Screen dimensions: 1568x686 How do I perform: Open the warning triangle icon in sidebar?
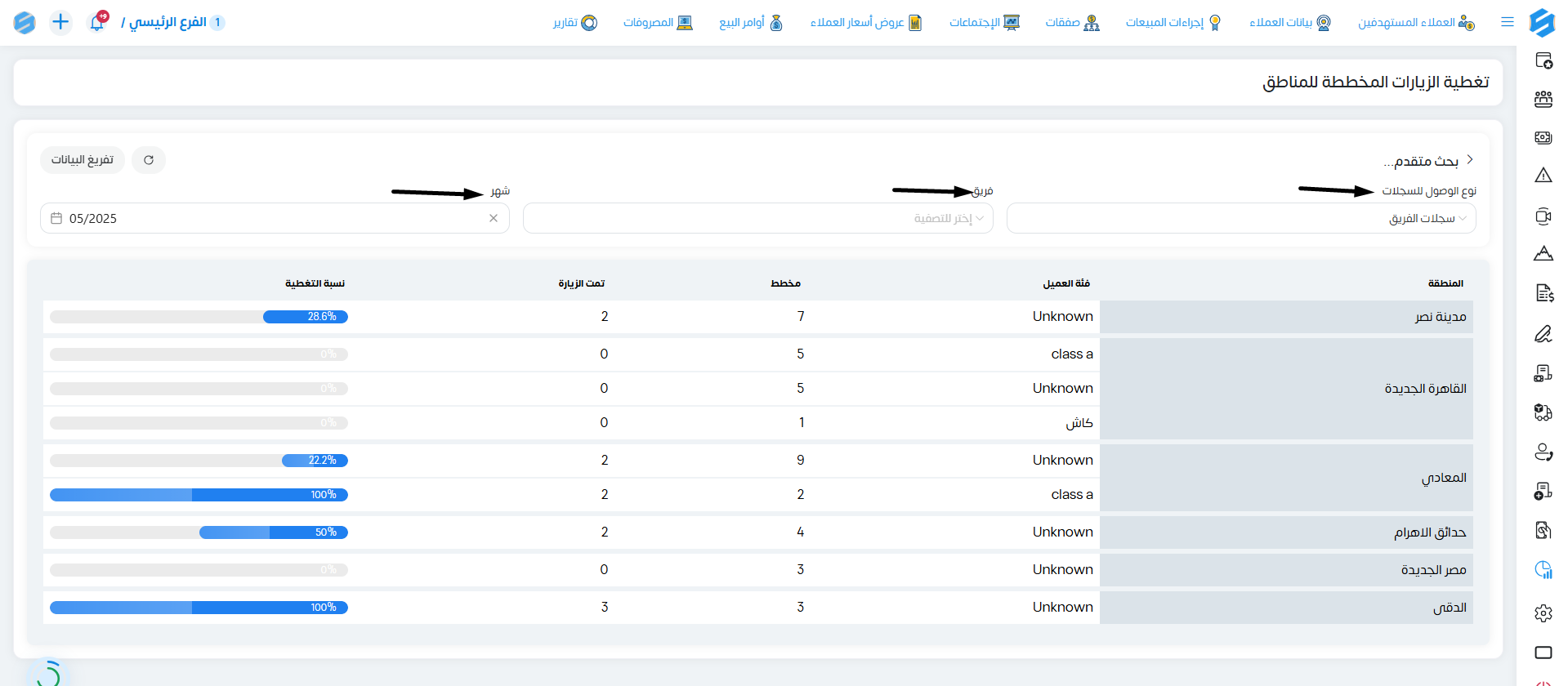(x=1543, y=175)
